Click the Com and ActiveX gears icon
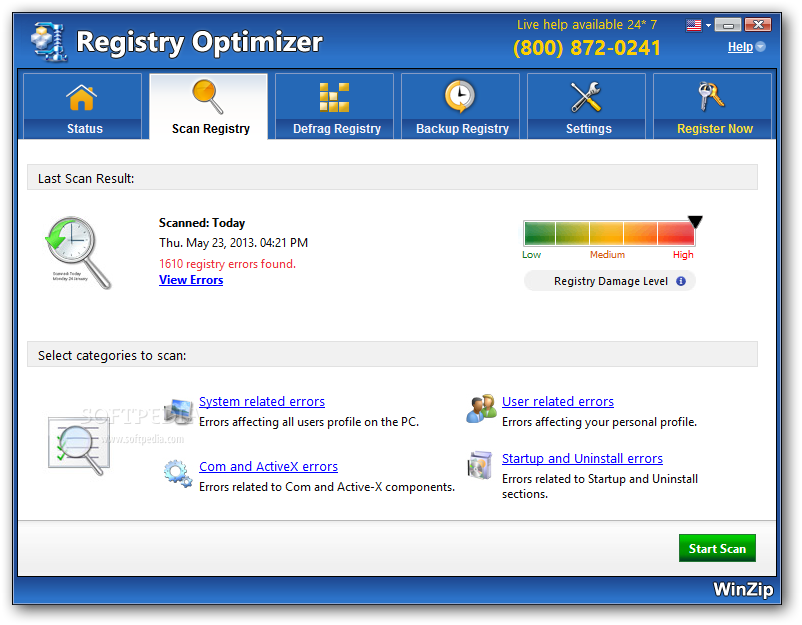This screenshot has height=625, width=802. (177, 474)
